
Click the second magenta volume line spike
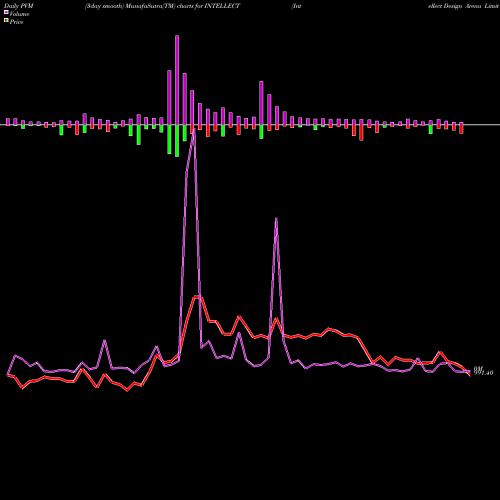tap(276, 220)
